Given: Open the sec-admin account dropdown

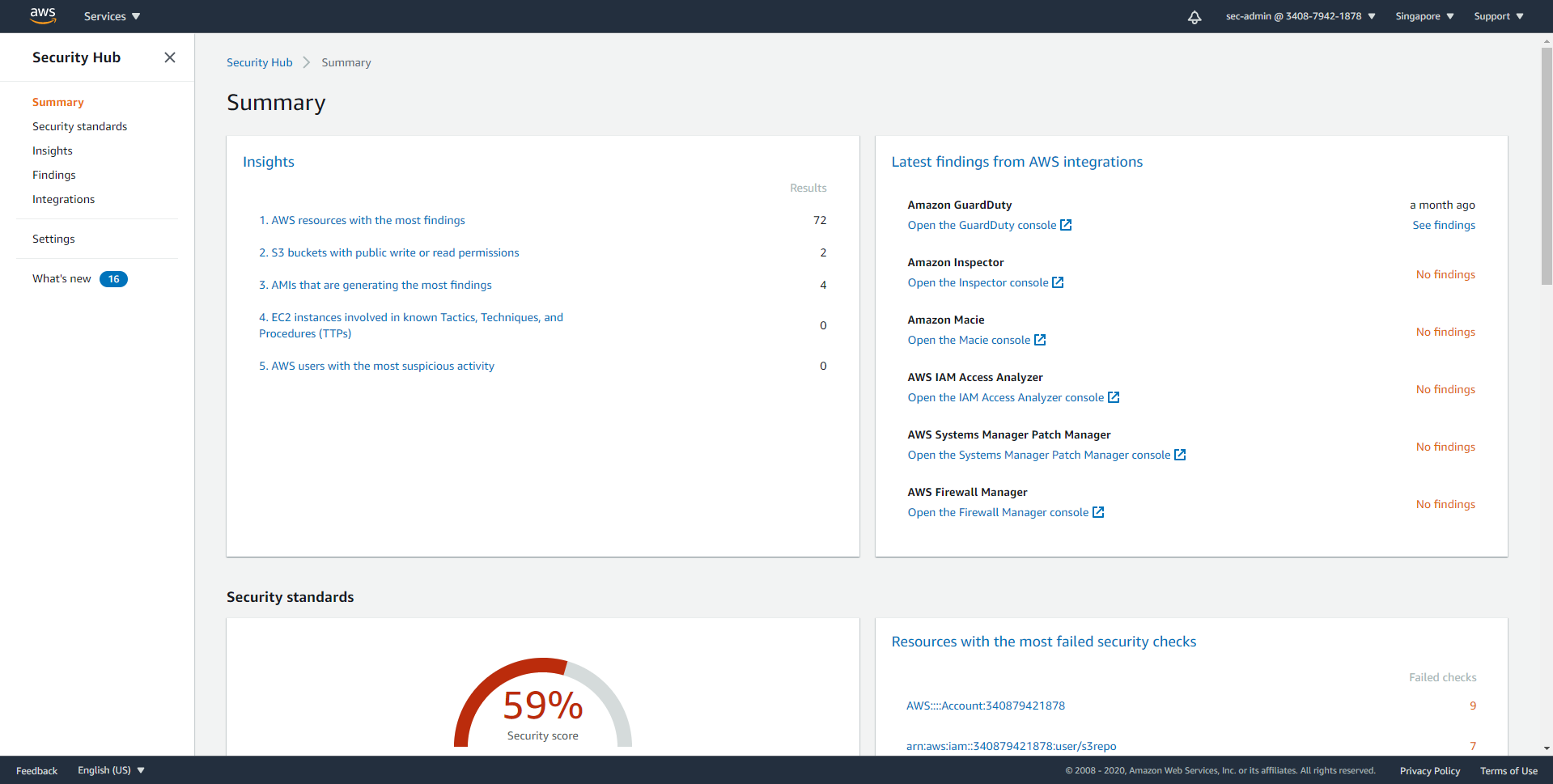Looking at the screenshot, I should pos(1301,16).
